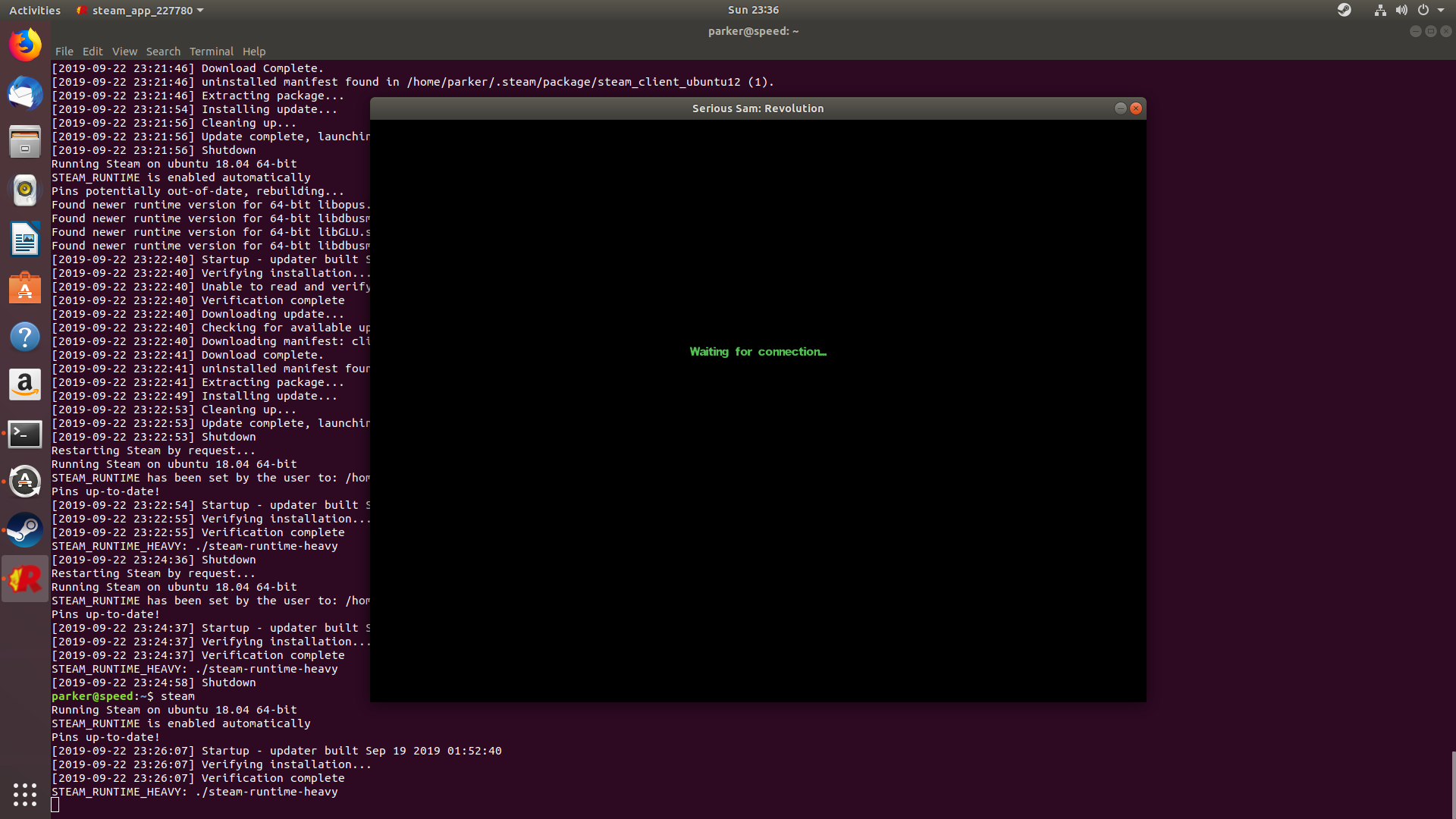Viewport: 1456px width, 819px height.
Task: Click 'STEAM_RUNTIME is enabled automatically' last occurrence
Action: pos(181,723)
